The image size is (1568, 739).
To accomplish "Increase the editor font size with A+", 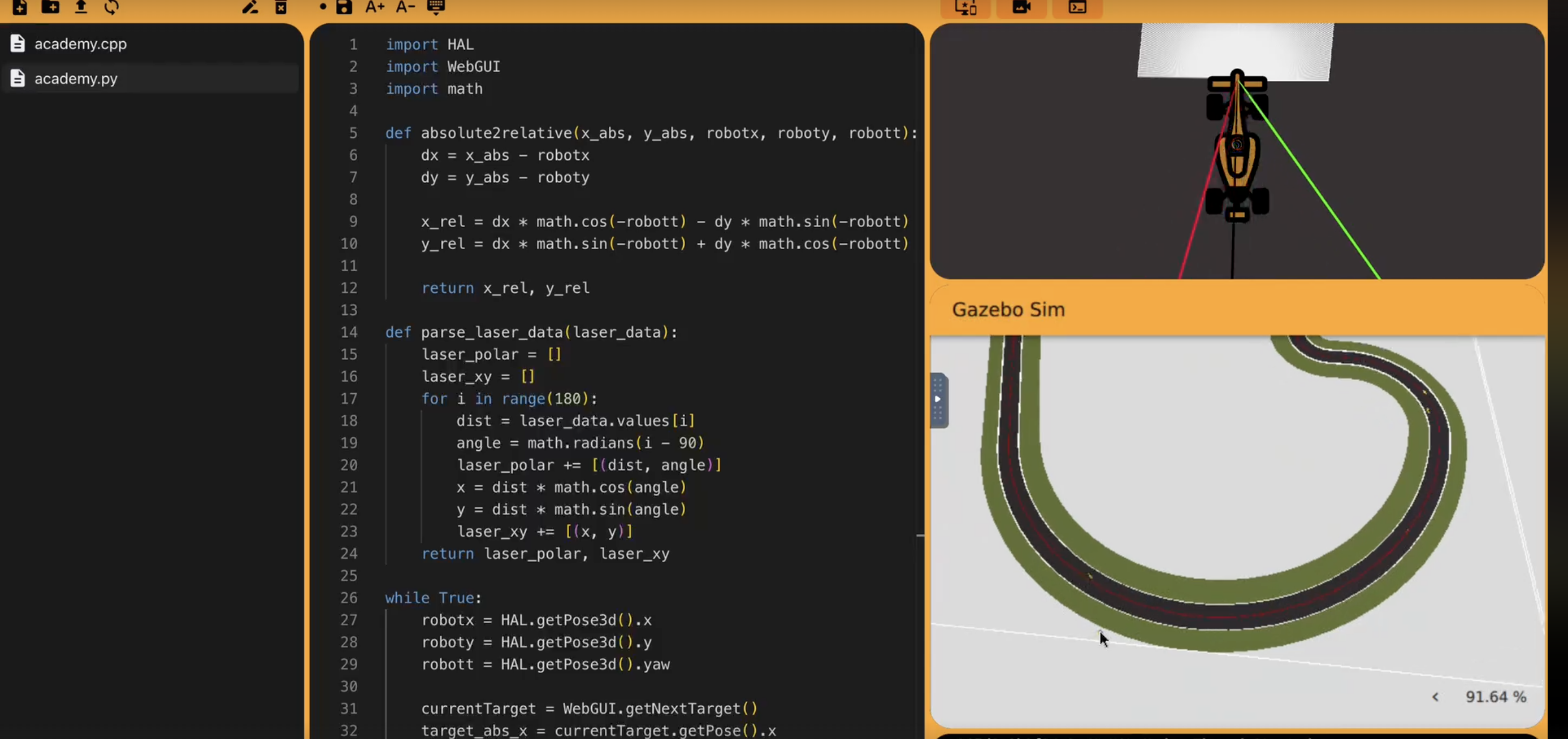I will pyautogui.click(x=375, y=7).
